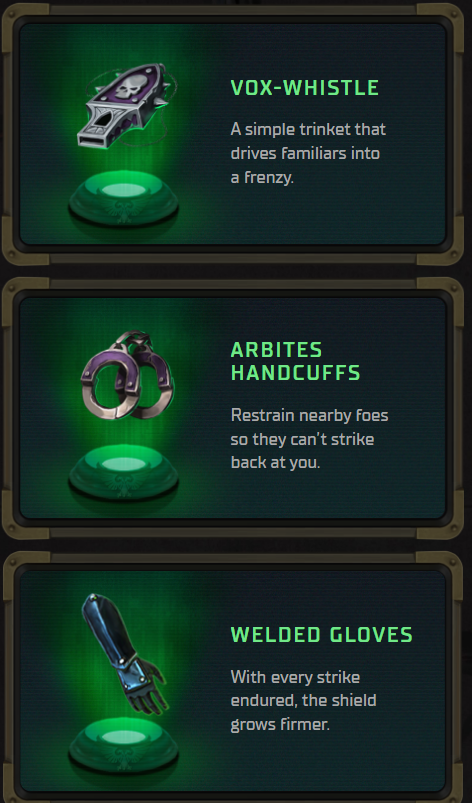Screen dimensions: 472x803
Task: Select the green pedestal under the handcuffs
Action: (123, 472)
